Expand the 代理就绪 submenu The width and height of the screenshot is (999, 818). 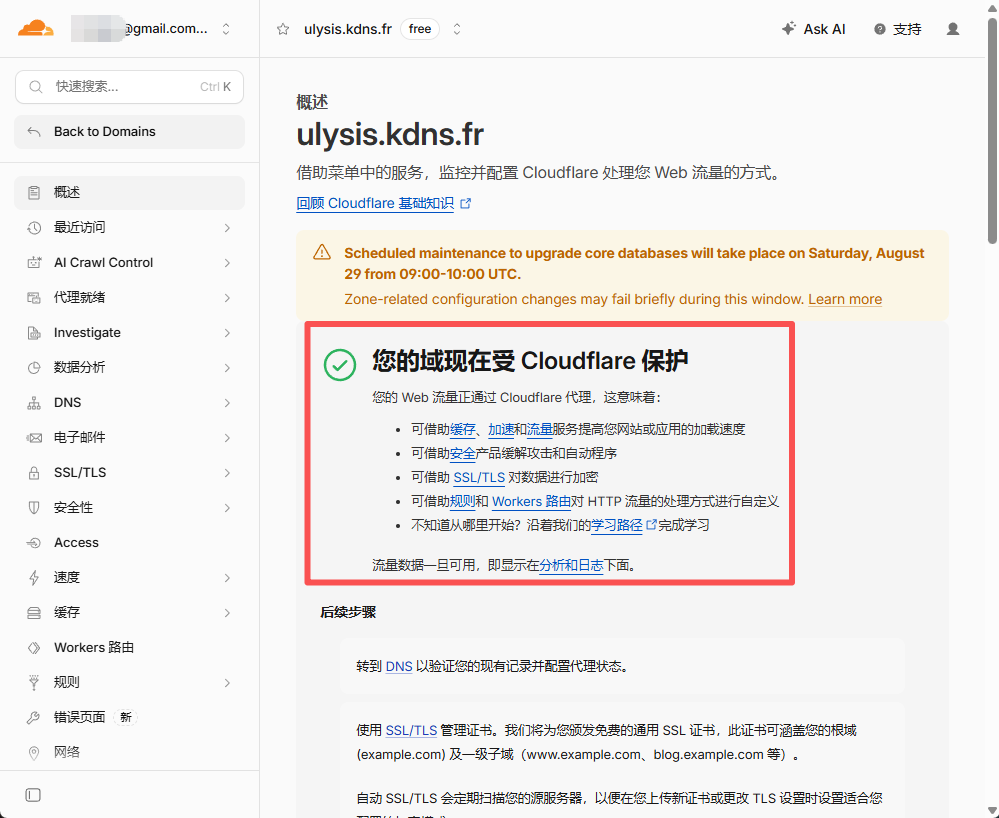[227, 298]
